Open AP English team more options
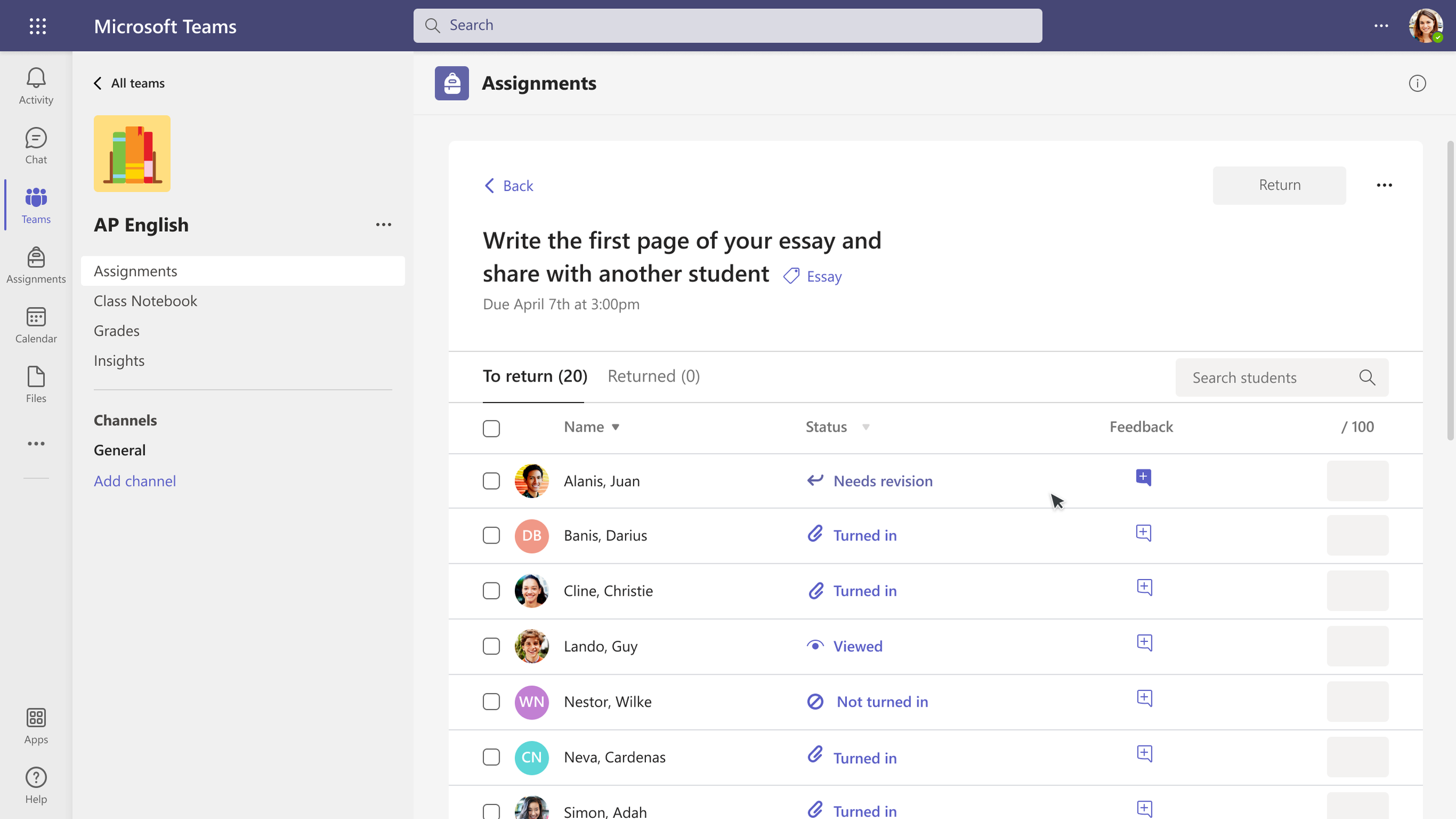Viewport: 1456px width, 819px height. pyautogui.click(x=383, y=225)
